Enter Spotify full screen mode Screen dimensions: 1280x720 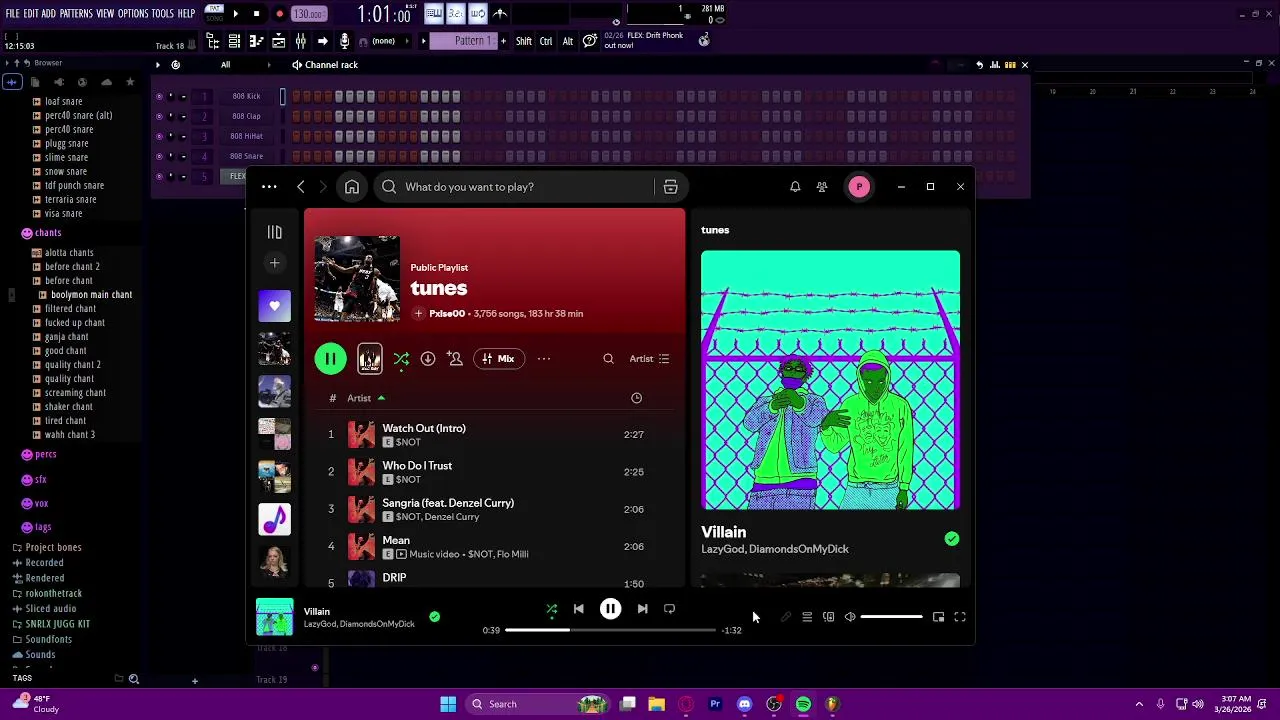click(960, 617)
